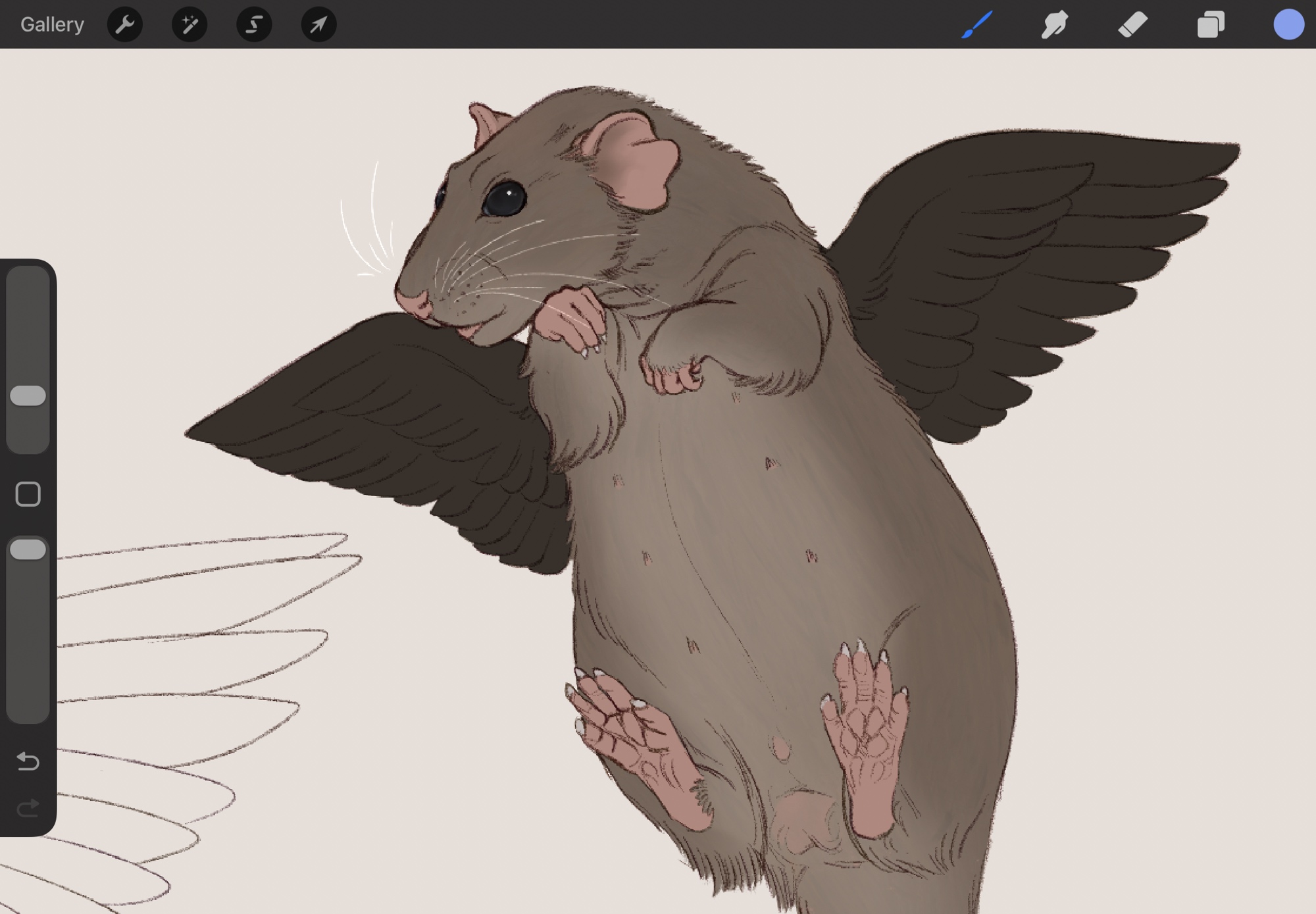Open the active blue color swatch

(1288, 24)
